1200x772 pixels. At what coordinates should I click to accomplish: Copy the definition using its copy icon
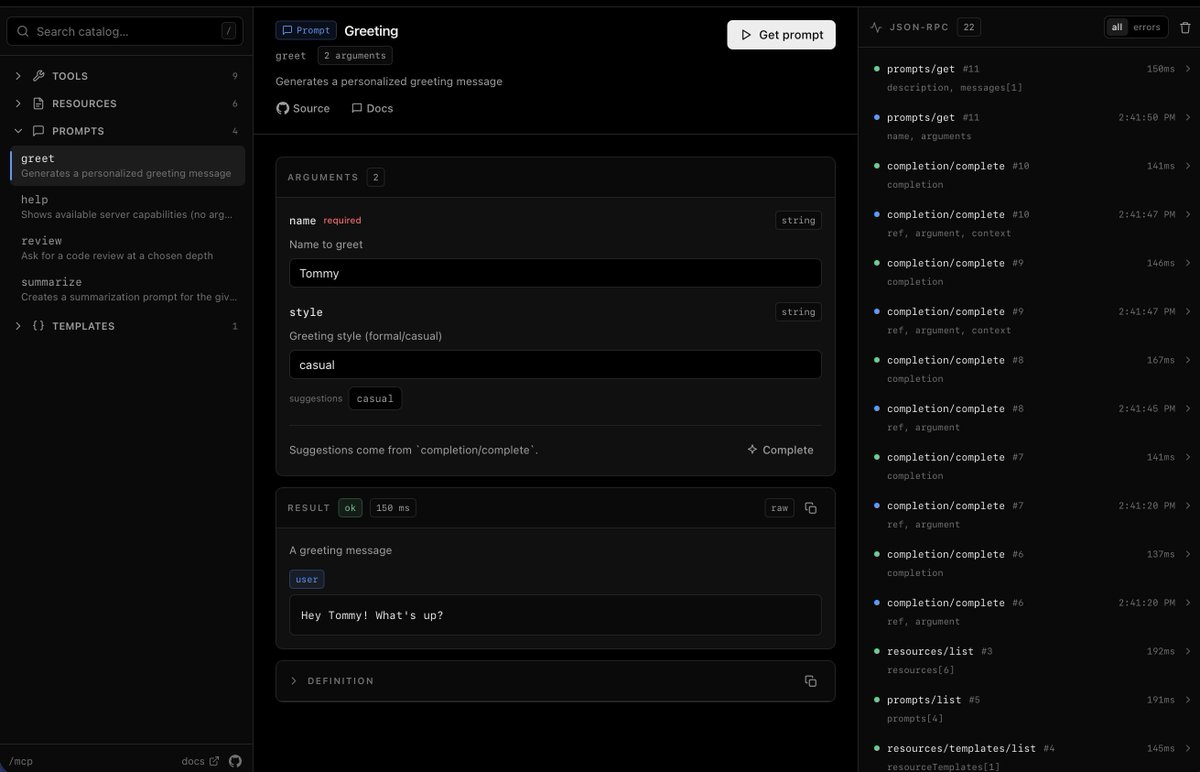click(x=811, y=681)
